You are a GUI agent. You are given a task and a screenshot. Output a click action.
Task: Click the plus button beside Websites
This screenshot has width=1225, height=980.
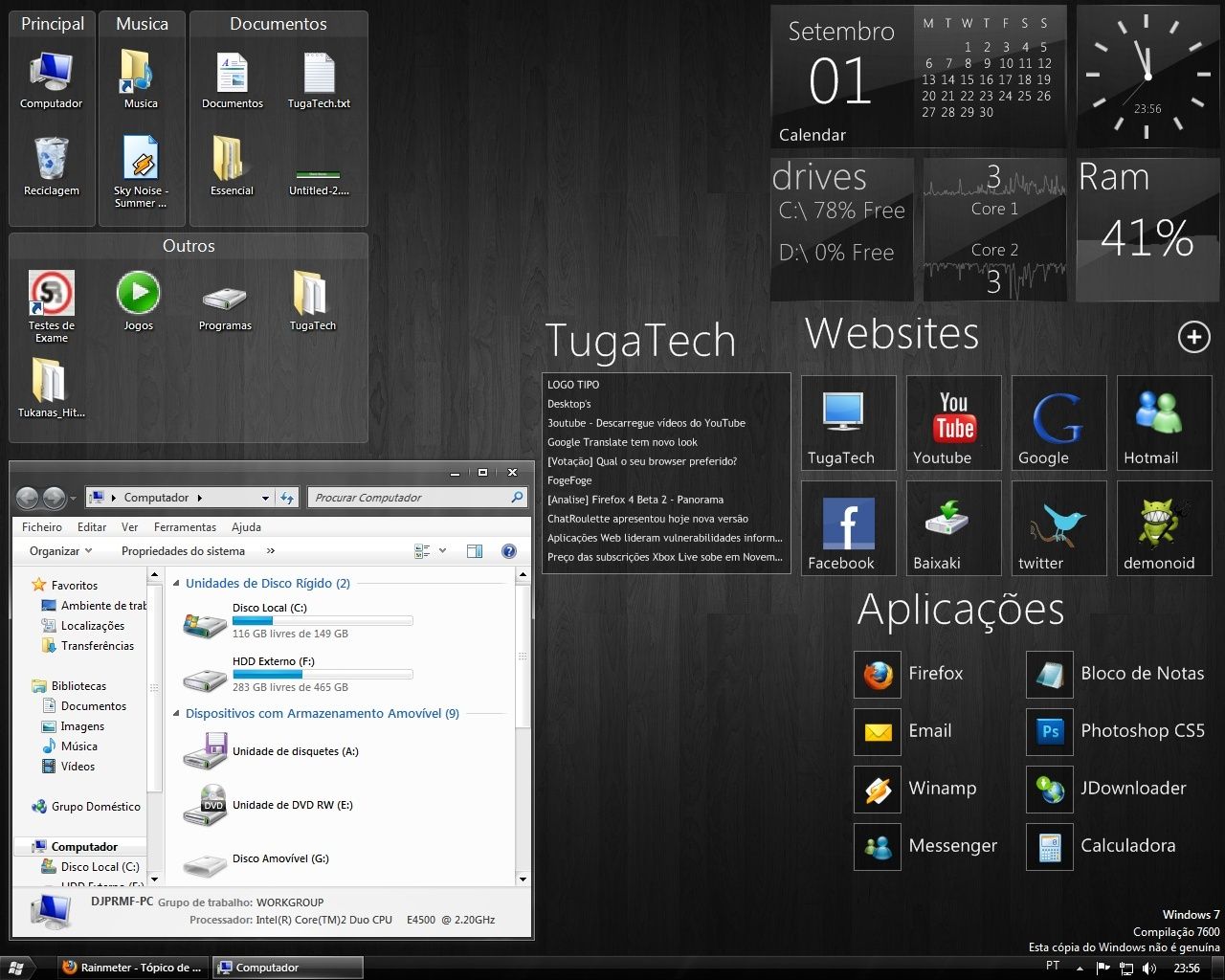(x=1193, y=337)
